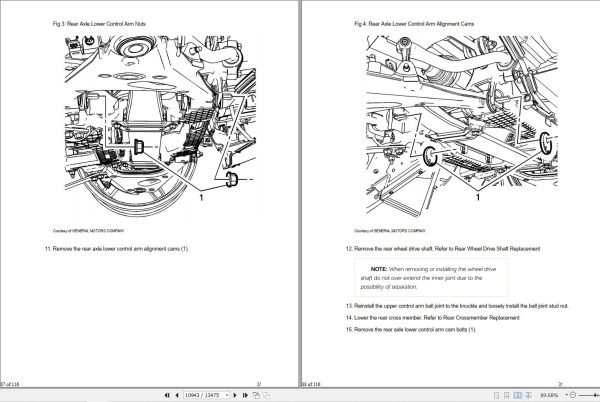Click the Fig 4 diagram image

(461, 125)
